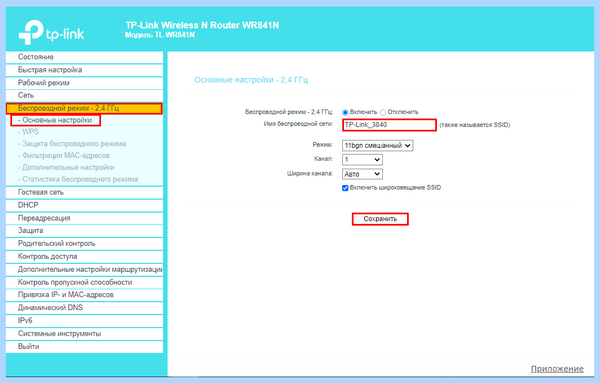Toggle Включить широковещание SSID checkbox
The width and height of the screenshot is (600, 383).
(x=345, y=188)
